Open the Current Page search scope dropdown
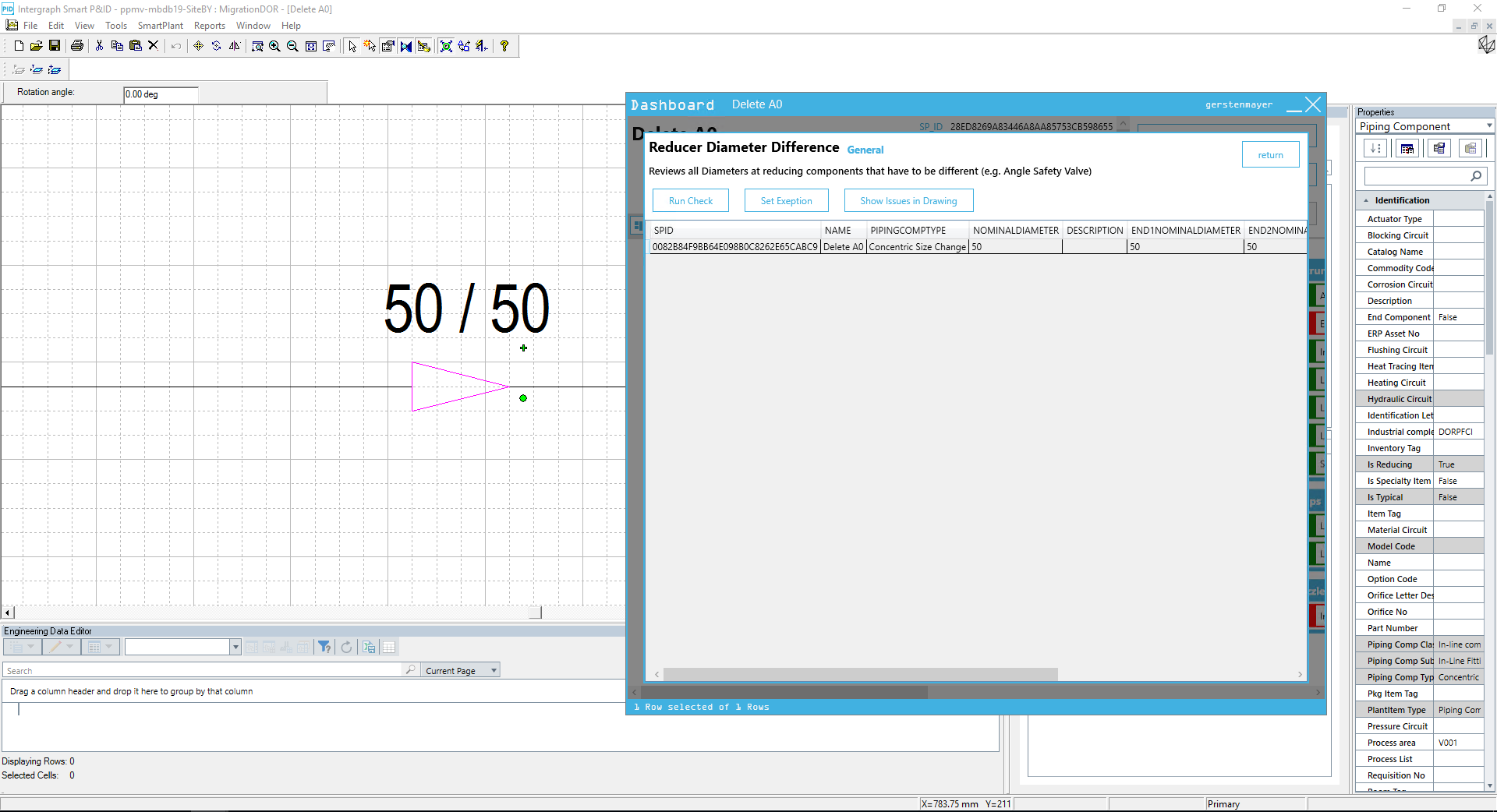1497x812 pixels. (494, 670)
